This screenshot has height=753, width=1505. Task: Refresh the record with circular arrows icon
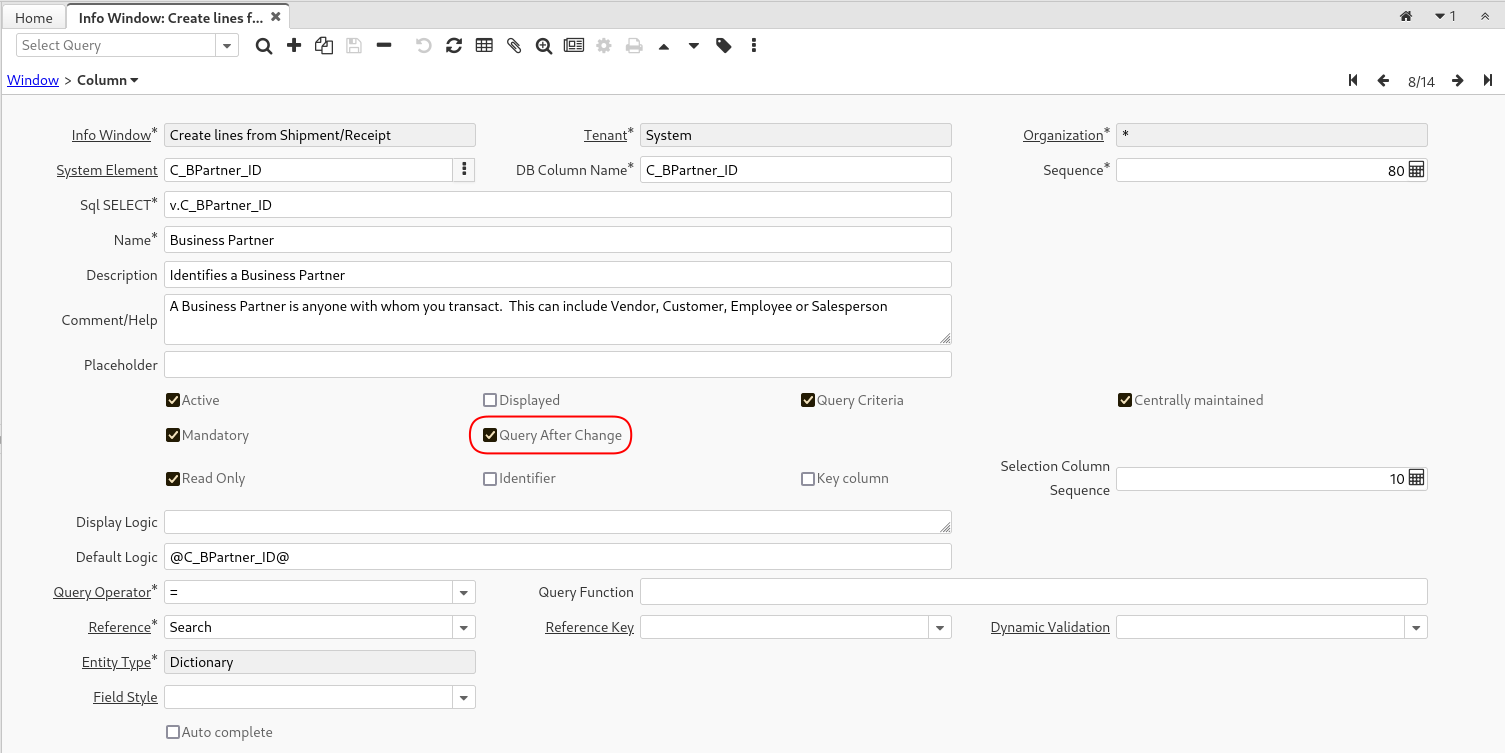tap(454, 46)
